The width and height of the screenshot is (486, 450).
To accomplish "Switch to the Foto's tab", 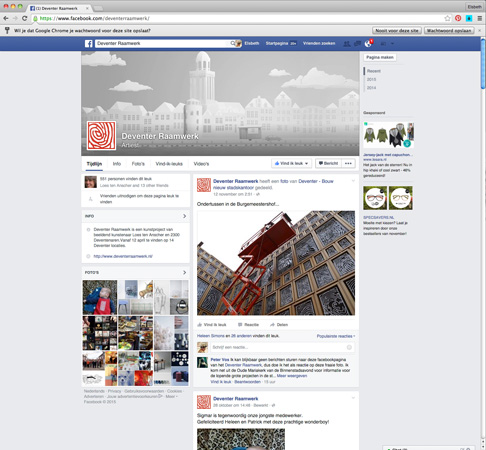I will coord(138,164).
